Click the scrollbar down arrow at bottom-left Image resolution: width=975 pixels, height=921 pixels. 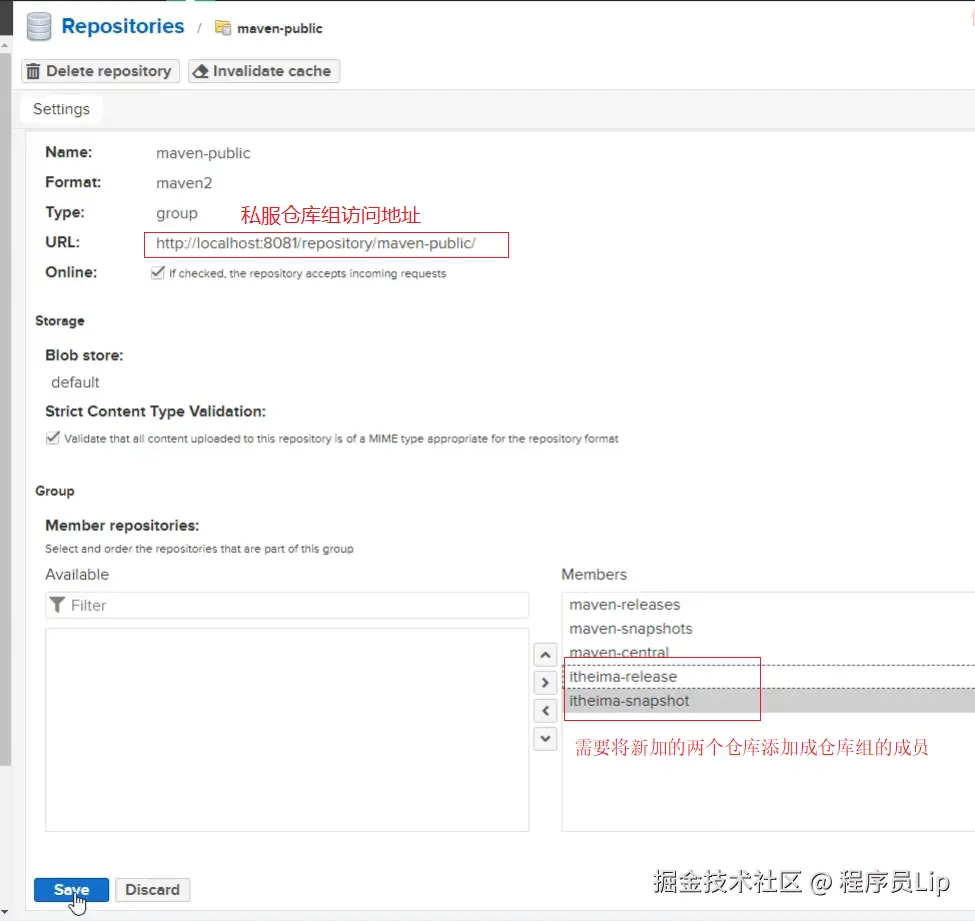[x=5, y=912]
